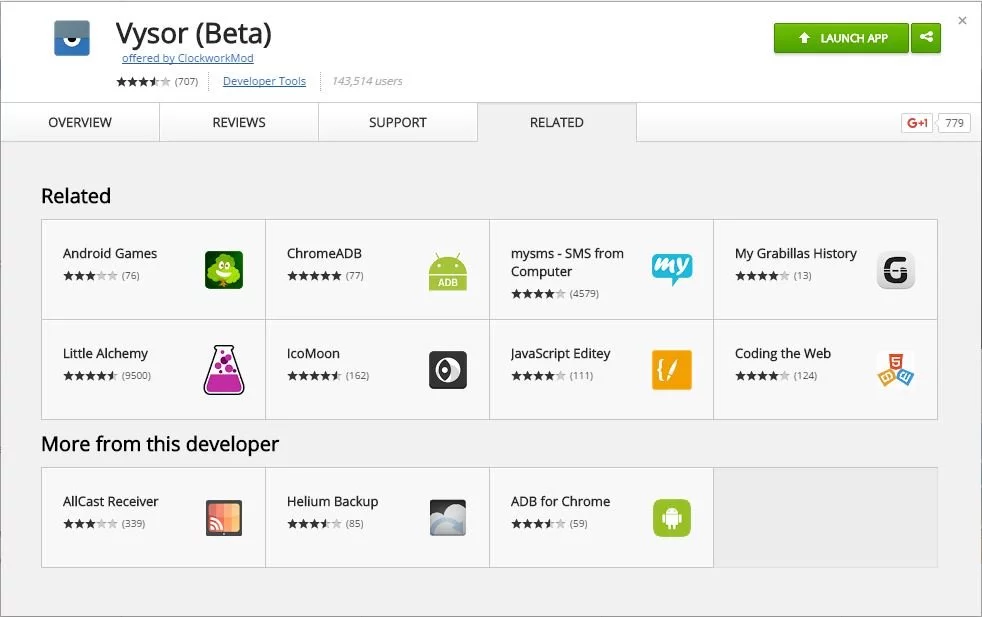The height and width of the screenshot is (617, 982).
Task: Open the Android Games frog icon
Action: [x=224, y=270]
